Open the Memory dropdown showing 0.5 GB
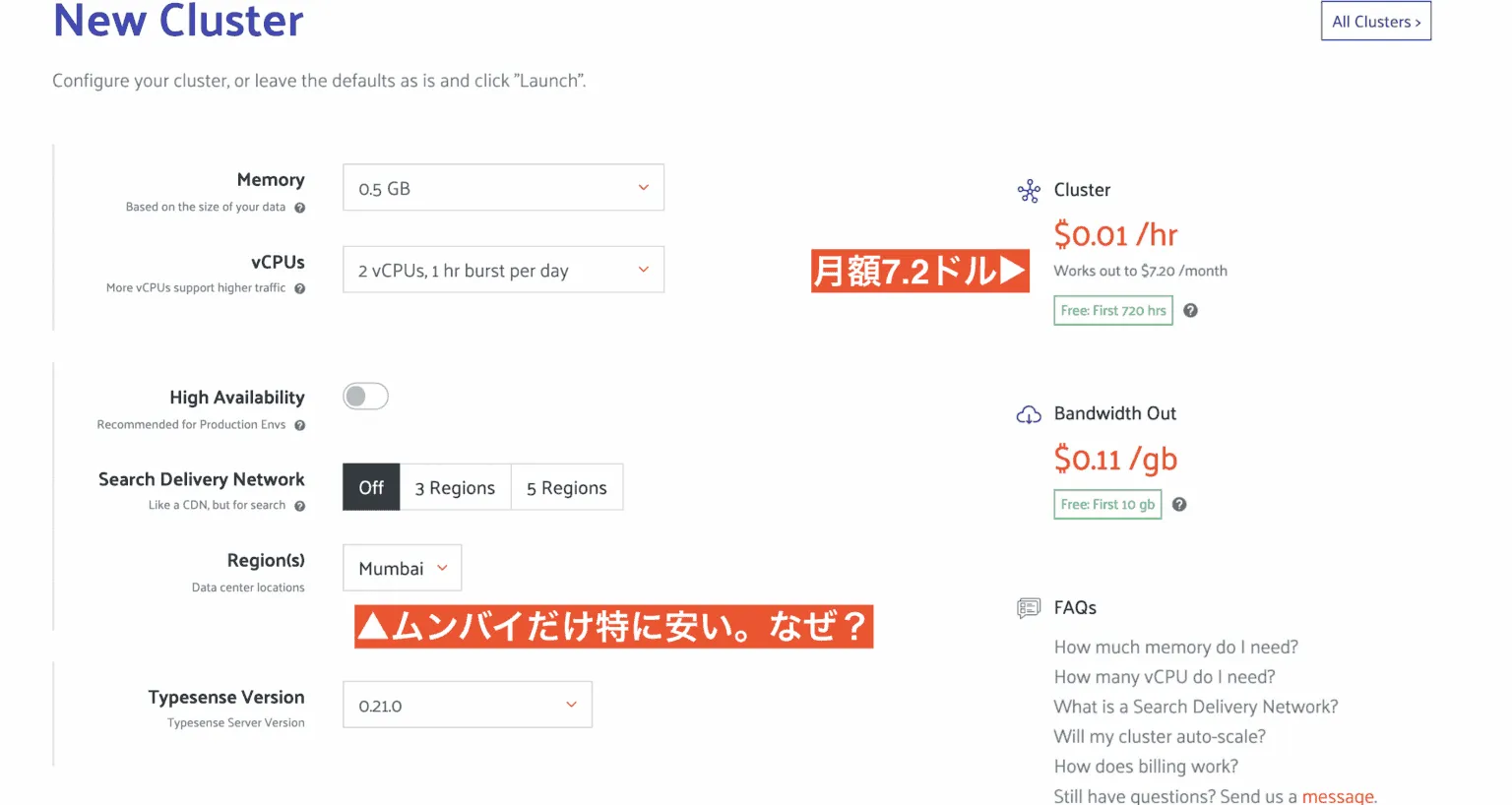 (503, 187)
